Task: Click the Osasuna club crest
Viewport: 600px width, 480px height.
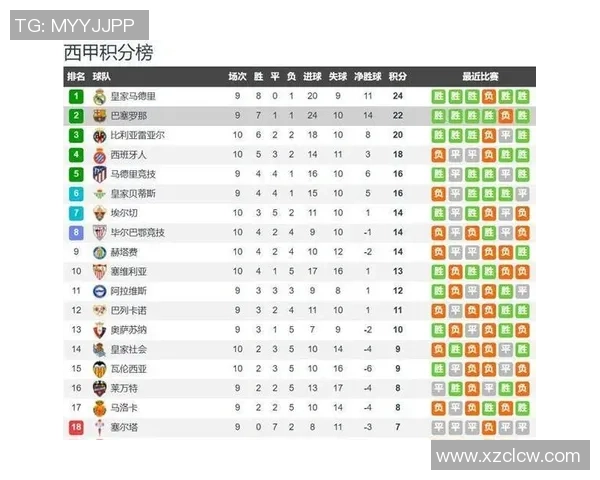Action: click(x=100, y=330)
